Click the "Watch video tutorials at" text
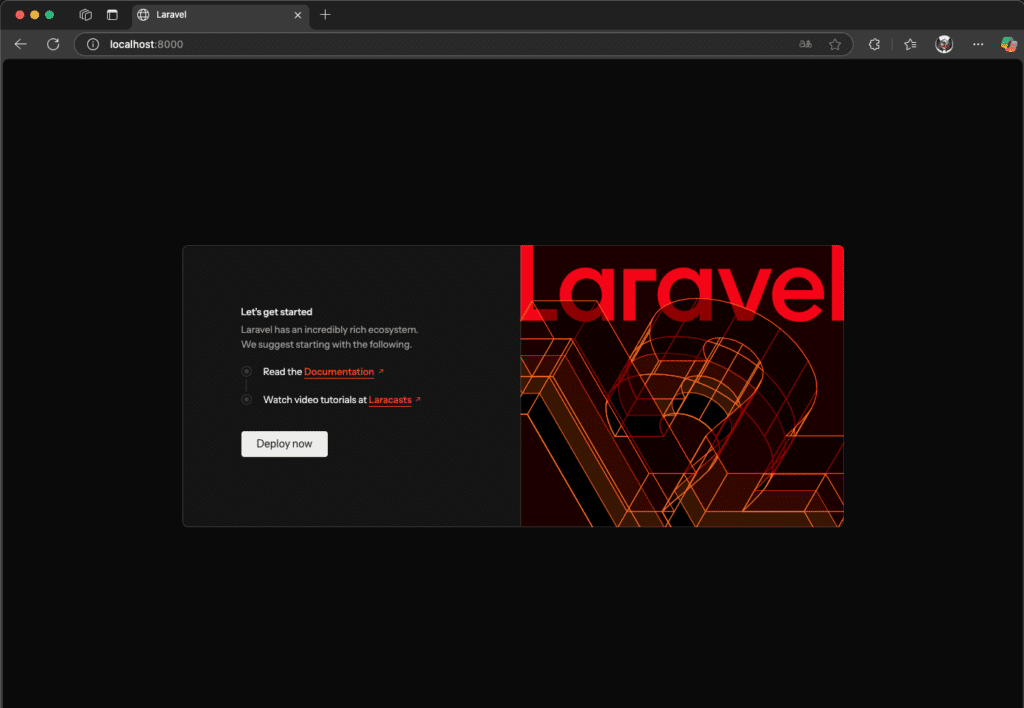This screenshot has height=708, width=1024. pos(315,400)
